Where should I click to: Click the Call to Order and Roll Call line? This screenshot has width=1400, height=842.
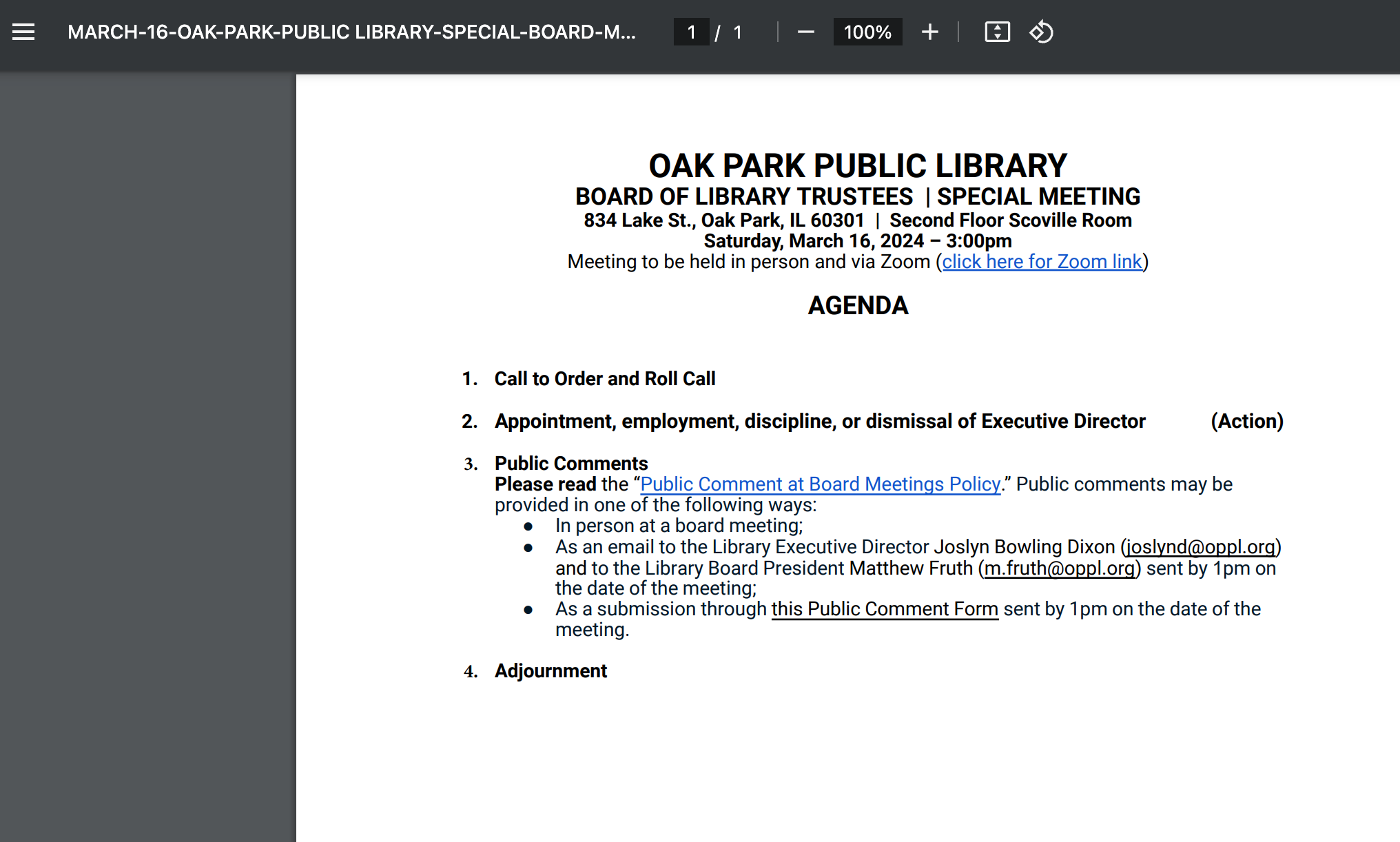pyautogui.click(x=604, y=378)
